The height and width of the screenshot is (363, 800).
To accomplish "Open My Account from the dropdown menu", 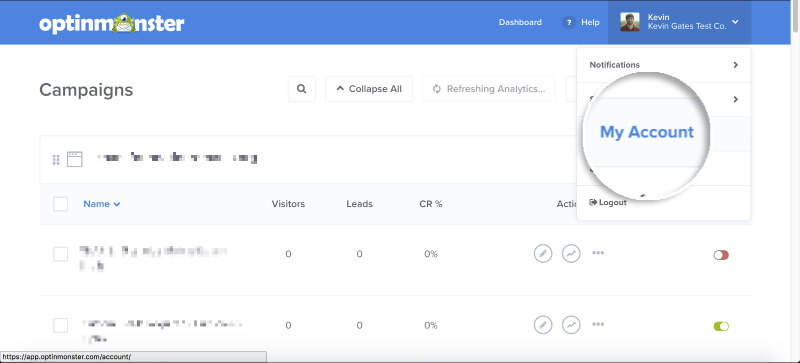I will click(x=646, y=132).
